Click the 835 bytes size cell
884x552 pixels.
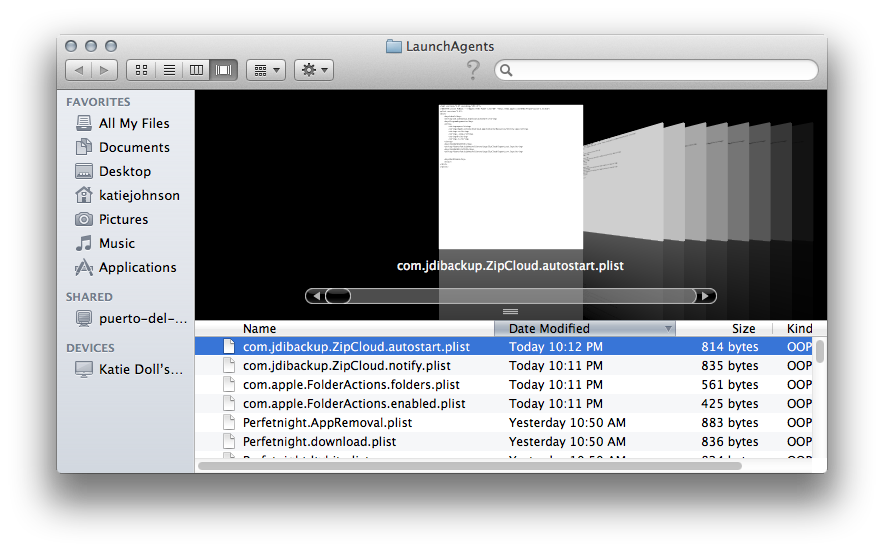[730, 366]
